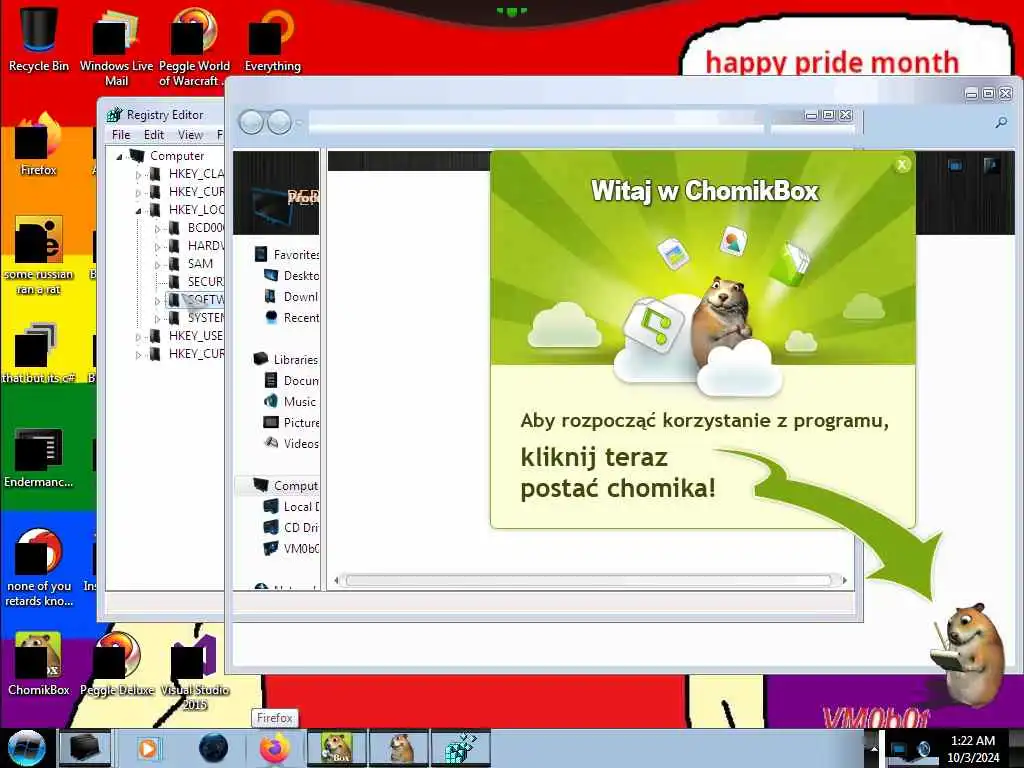The image size is (1024, 768).
Task: Expand the SAM registry subkey
Action: (157, 264)
